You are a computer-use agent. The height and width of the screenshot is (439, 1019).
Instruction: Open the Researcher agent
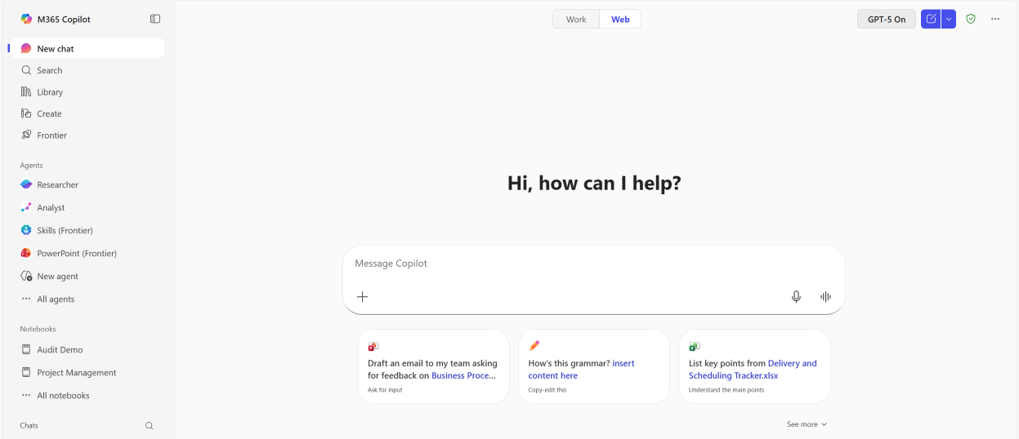(x=57, y=185)
